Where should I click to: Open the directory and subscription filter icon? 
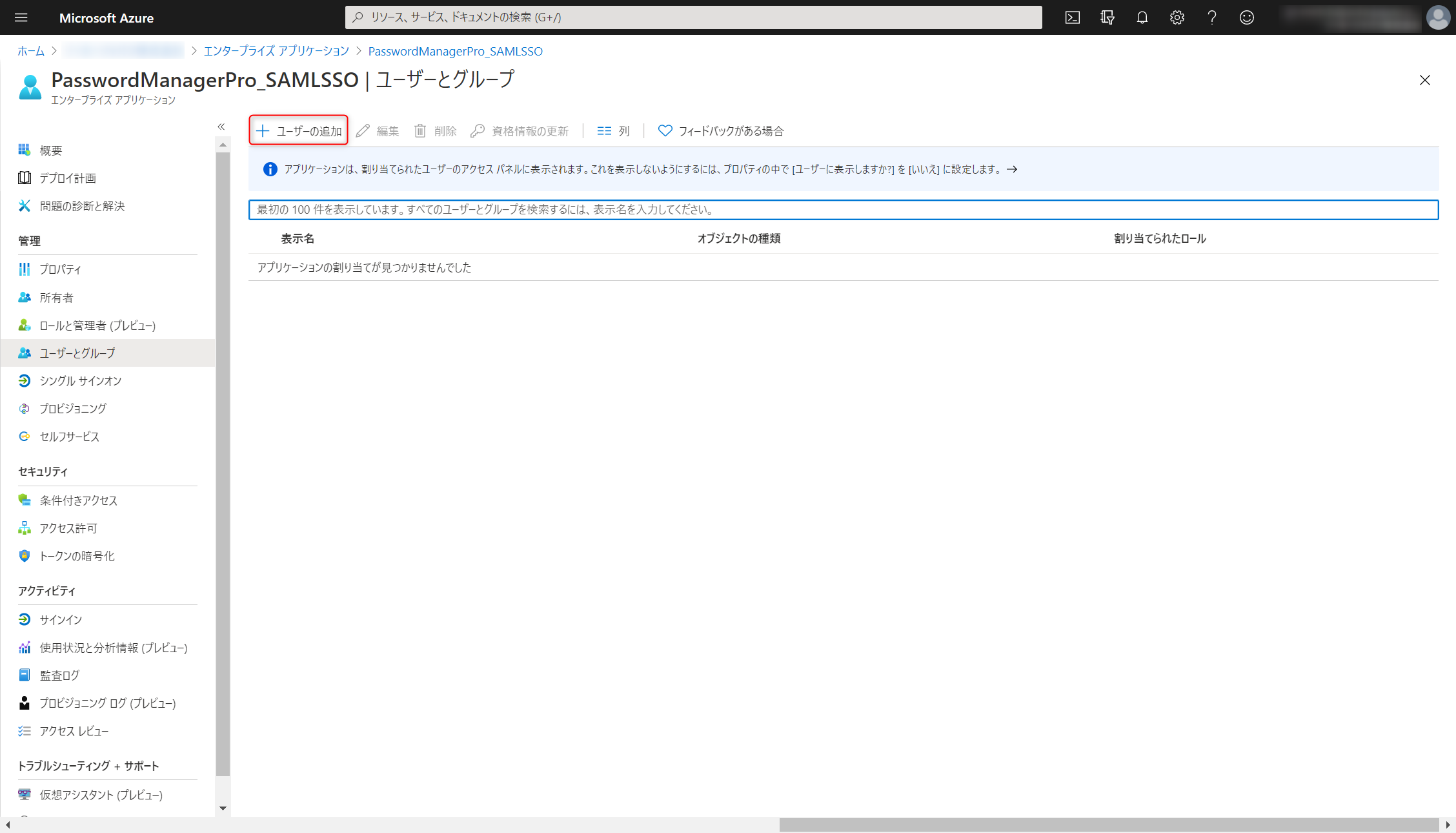(1107, 17)
